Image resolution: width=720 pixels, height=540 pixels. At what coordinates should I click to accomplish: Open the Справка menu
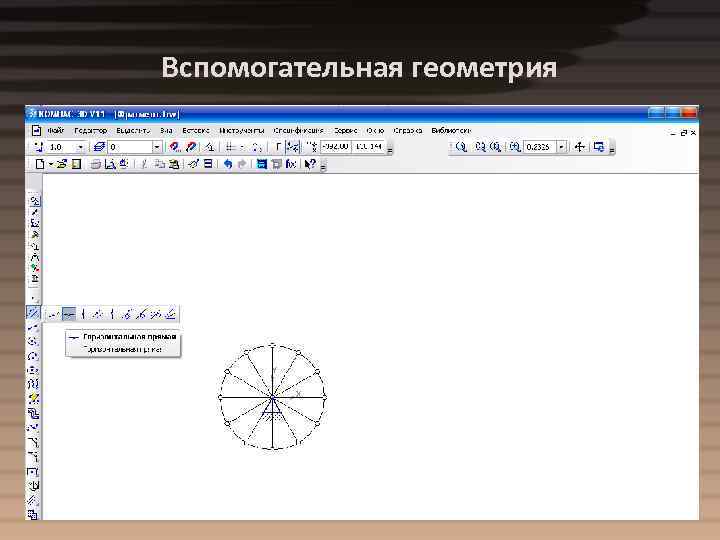pyautogui.click(x=408, y=131)
